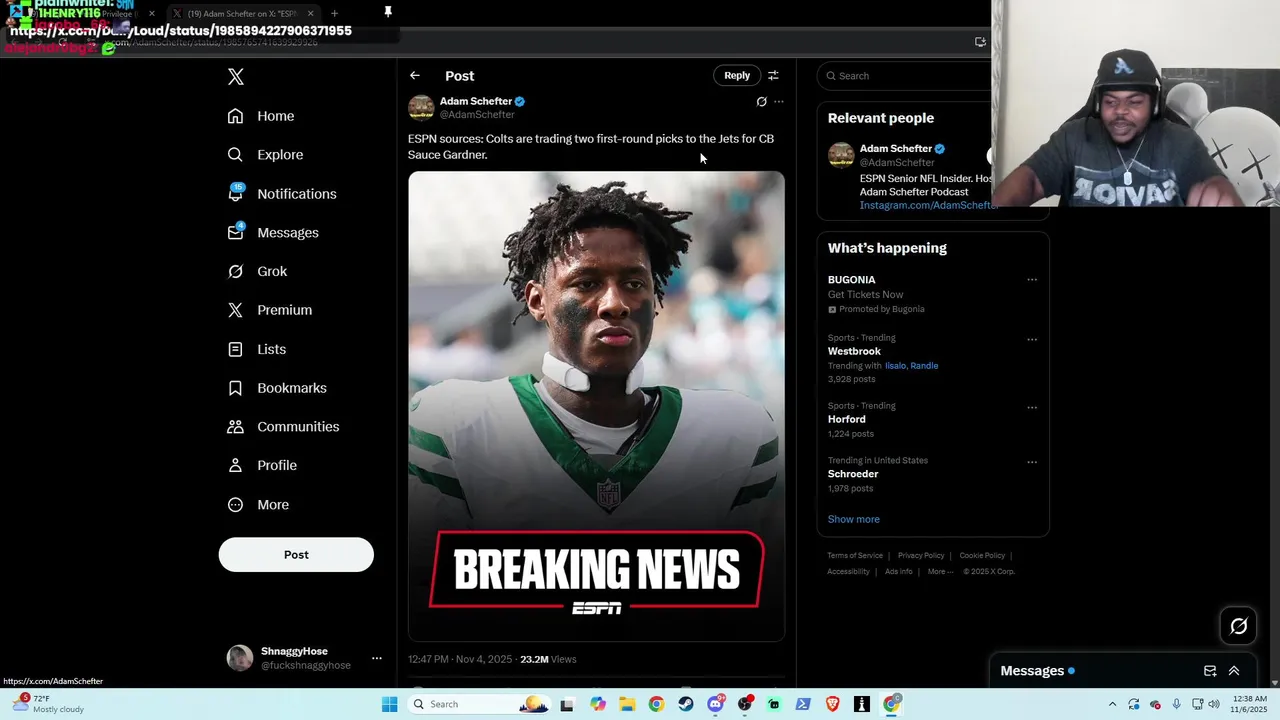Open Accessibility footer link
The image size is (1280, 720).
click(x=848, y=572)
